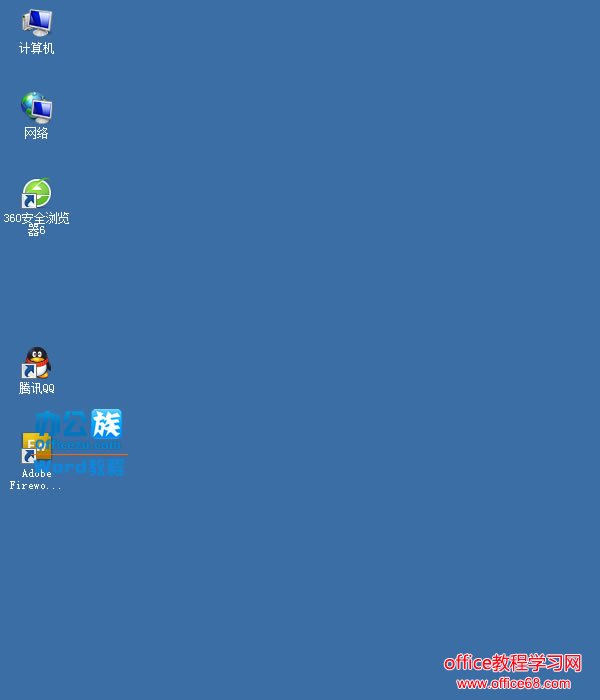
Task: Click the 腾讯QQ label text
Action: coord(37,388)
